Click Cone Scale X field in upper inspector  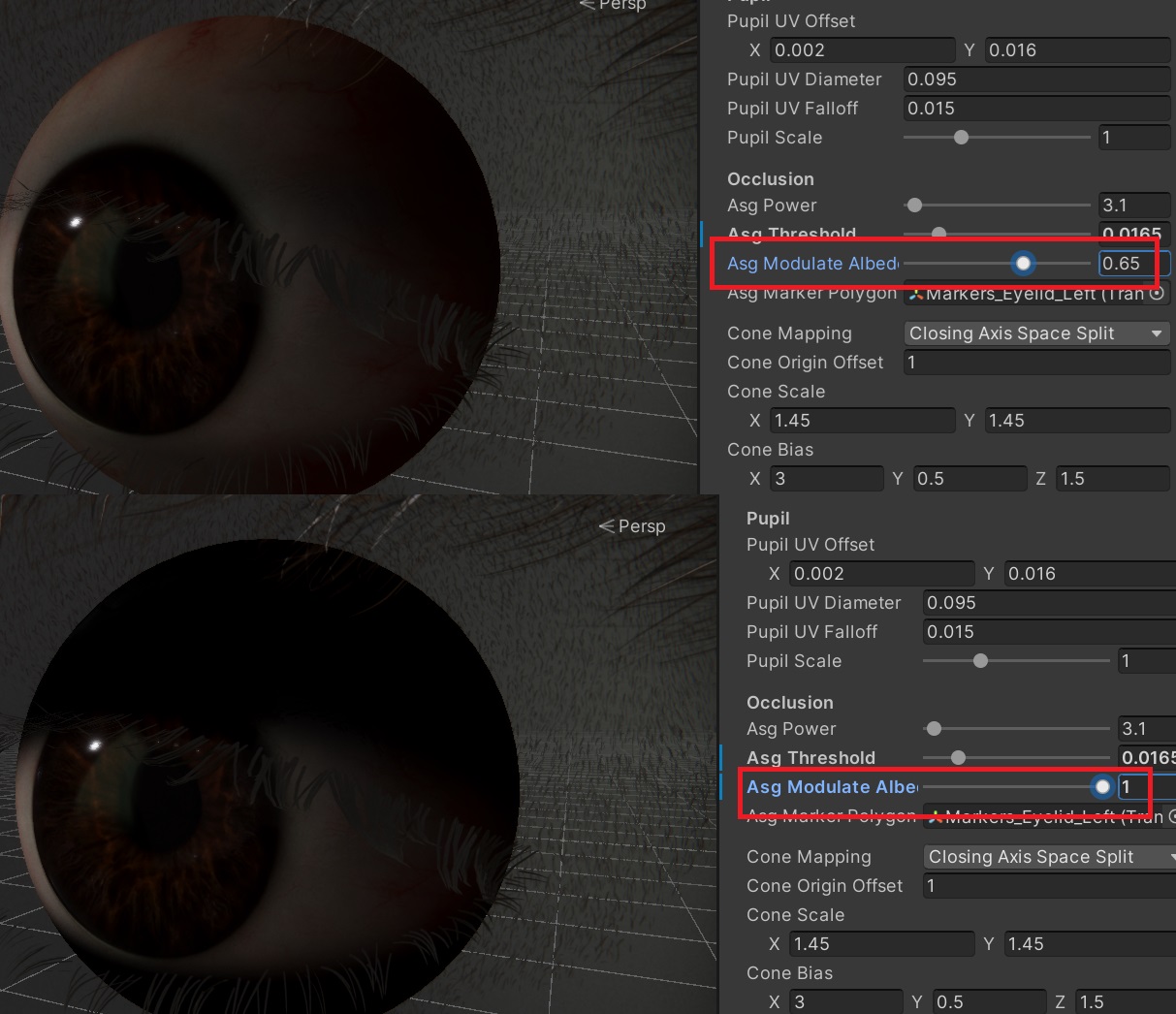863,421
